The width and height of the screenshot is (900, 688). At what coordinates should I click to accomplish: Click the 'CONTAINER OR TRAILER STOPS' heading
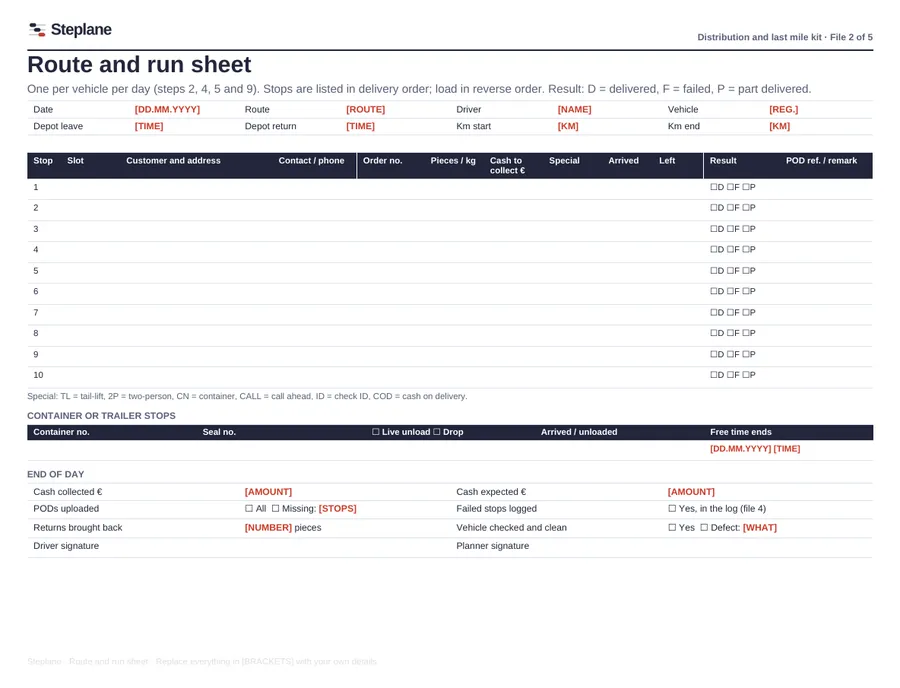point(102,415)
